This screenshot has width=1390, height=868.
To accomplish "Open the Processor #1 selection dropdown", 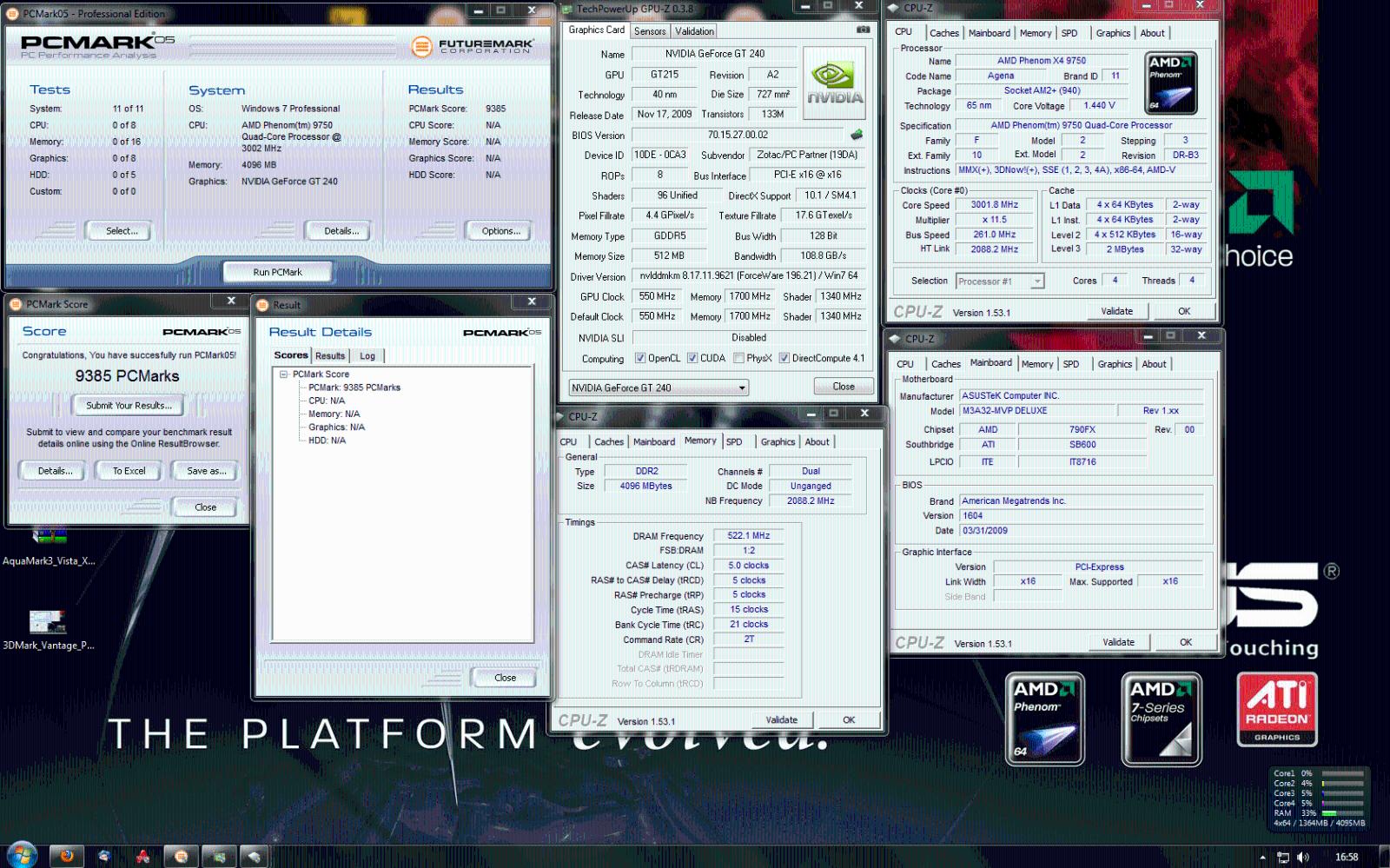I will pyautogui.click(x=999, y=282).
